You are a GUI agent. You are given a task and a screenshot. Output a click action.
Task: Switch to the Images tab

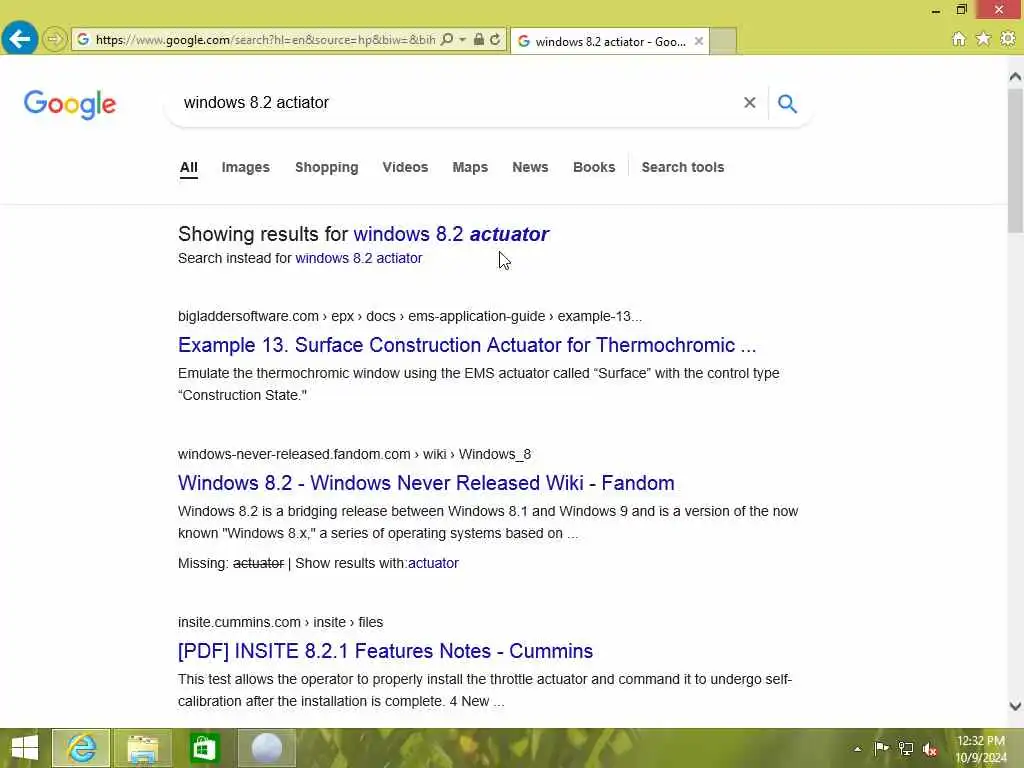click(x=246, y=167)
